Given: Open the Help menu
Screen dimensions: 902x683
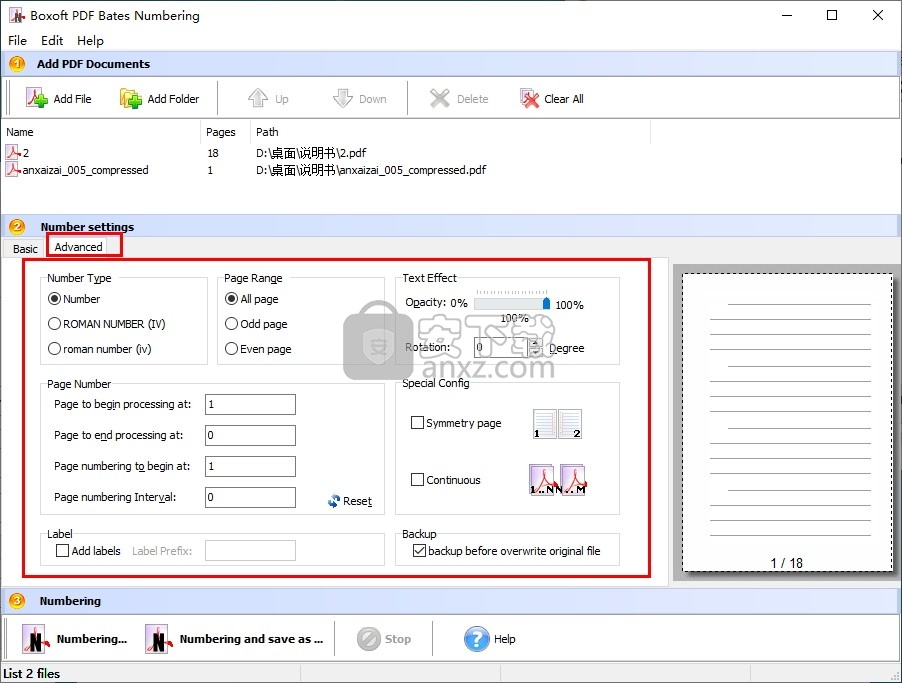Looking at the screenshot, I should click(x=90, y=40).
